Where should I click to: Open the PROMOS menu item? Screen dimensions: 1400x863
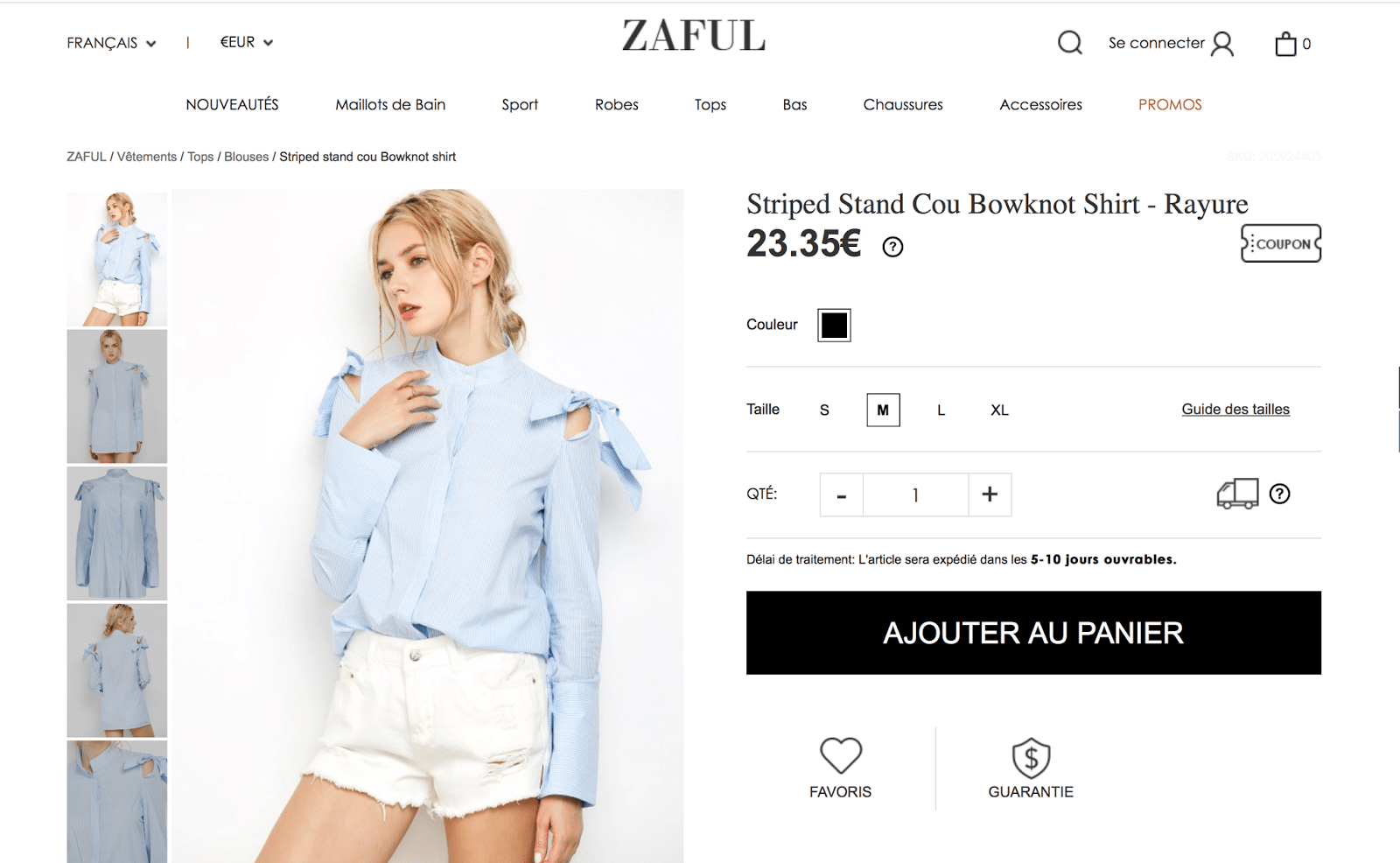coord(1170,104)
